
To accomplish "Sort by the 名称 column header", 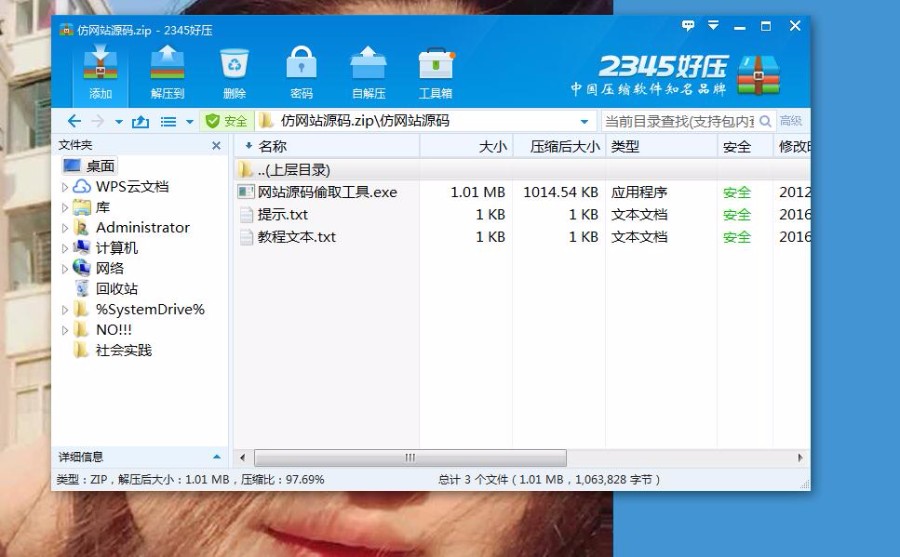I will (x=327, y=146).
